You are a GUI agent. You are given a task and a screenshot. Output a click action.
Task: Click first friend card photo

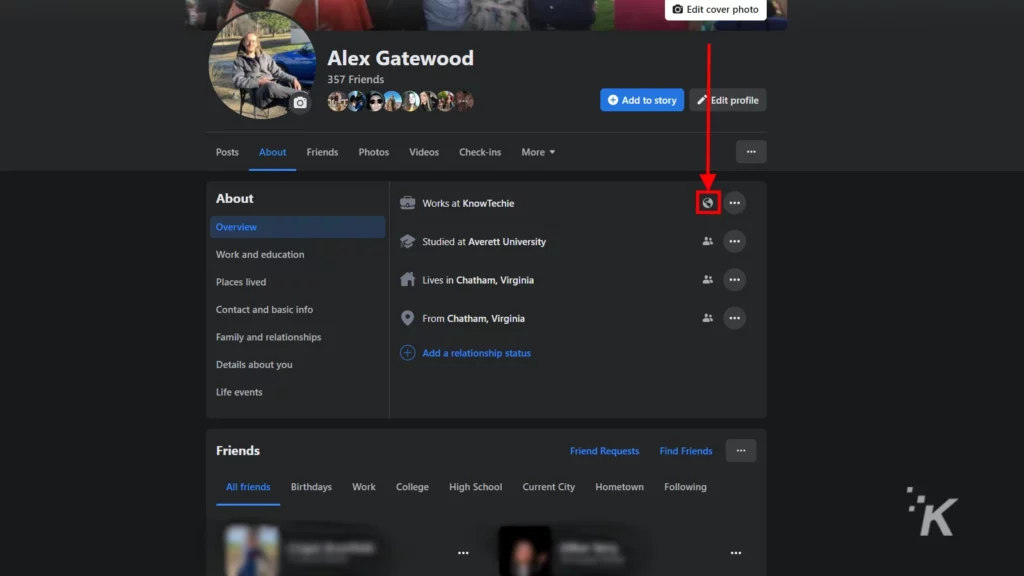251,551
